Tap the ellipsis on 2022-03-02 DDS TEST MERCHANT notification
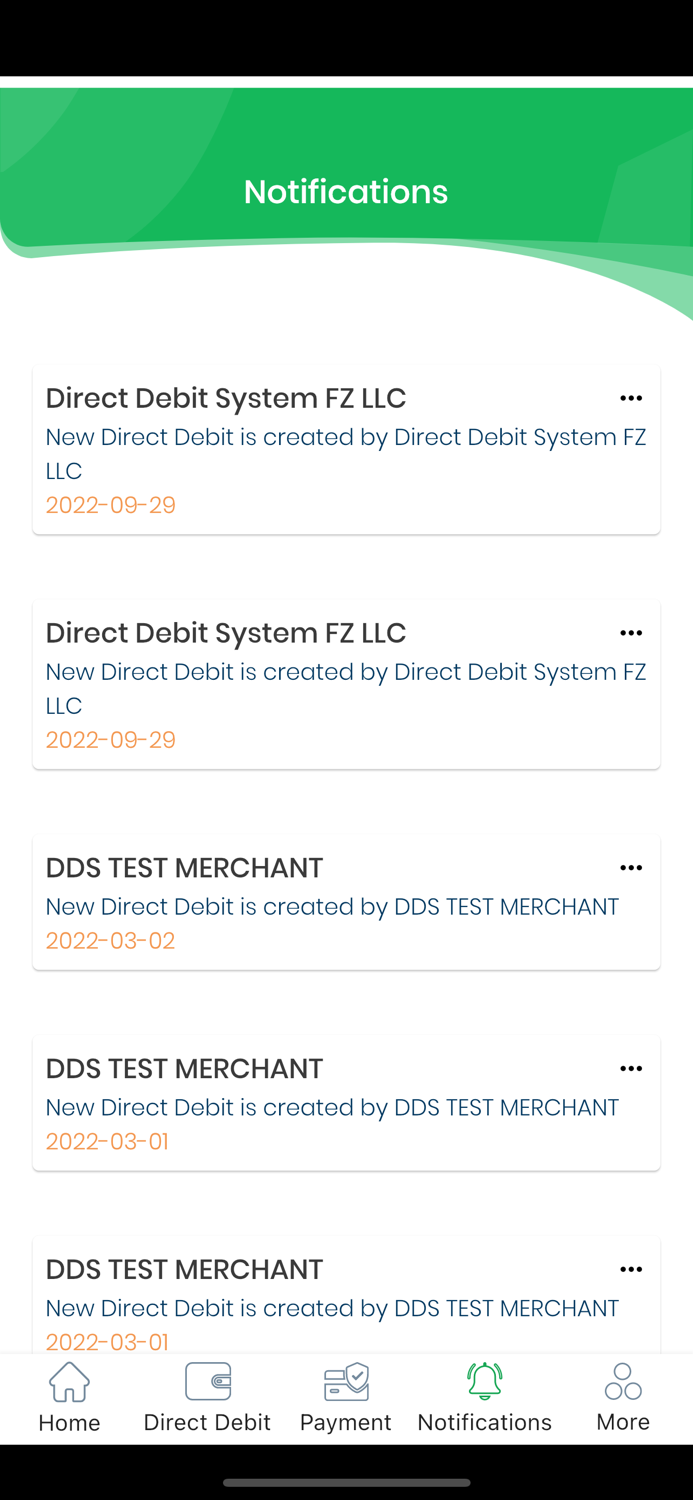The height and width of the screenshot is (1500, 693). click(631, 868)
